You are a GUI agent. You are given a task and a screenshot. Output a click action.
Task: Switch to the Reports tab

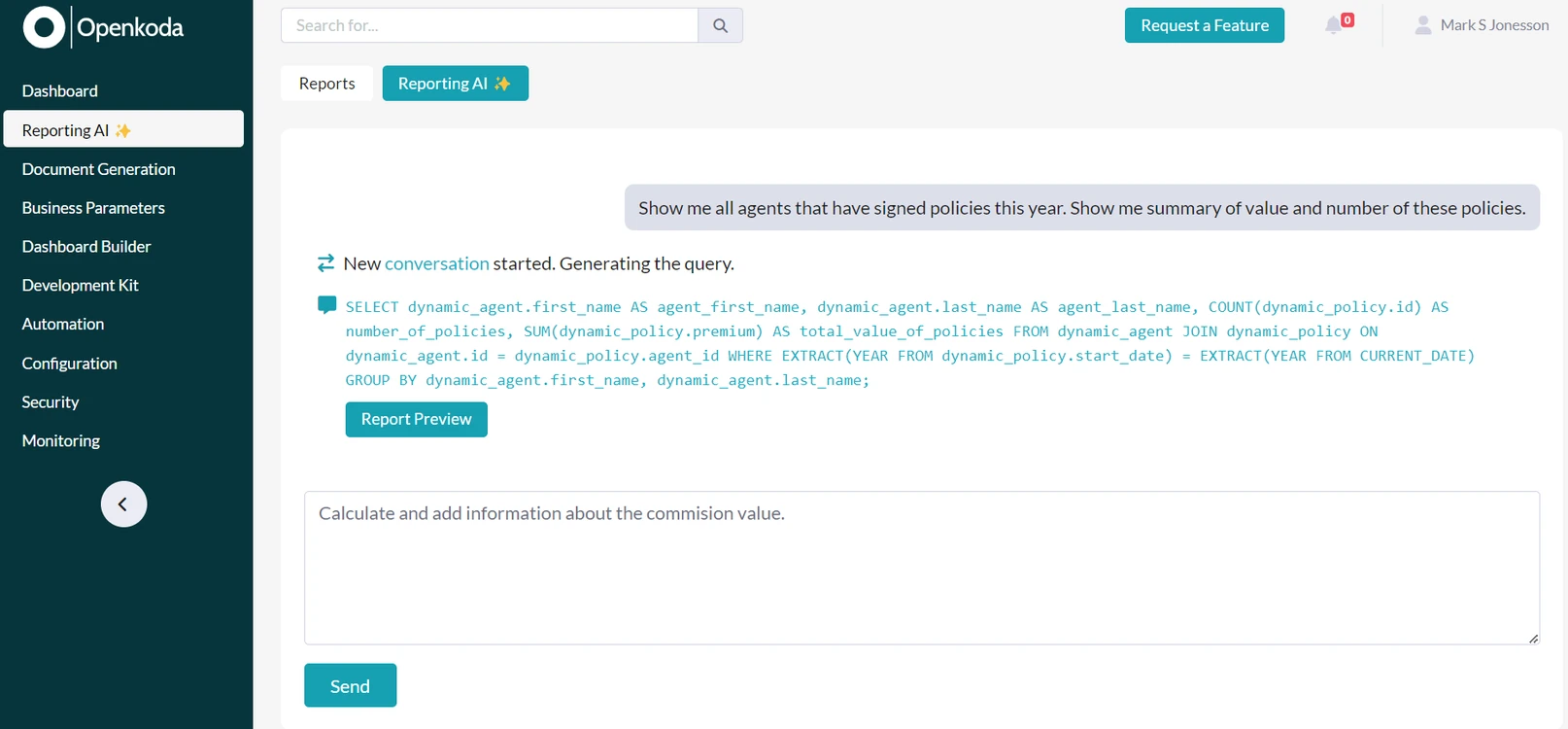pyautogui.click(x=327, y=84)
